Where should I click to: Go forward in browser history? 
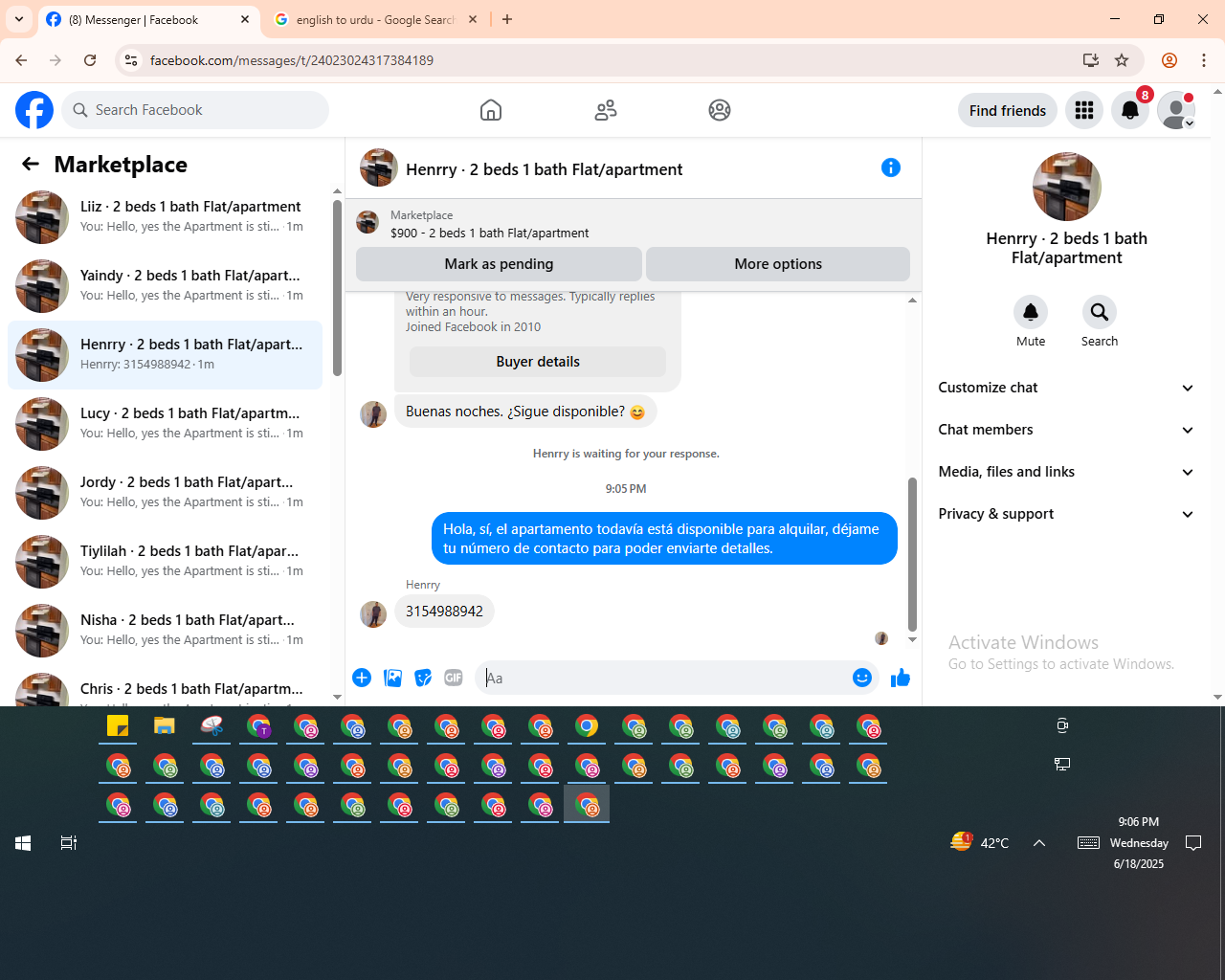click(56, 60)
